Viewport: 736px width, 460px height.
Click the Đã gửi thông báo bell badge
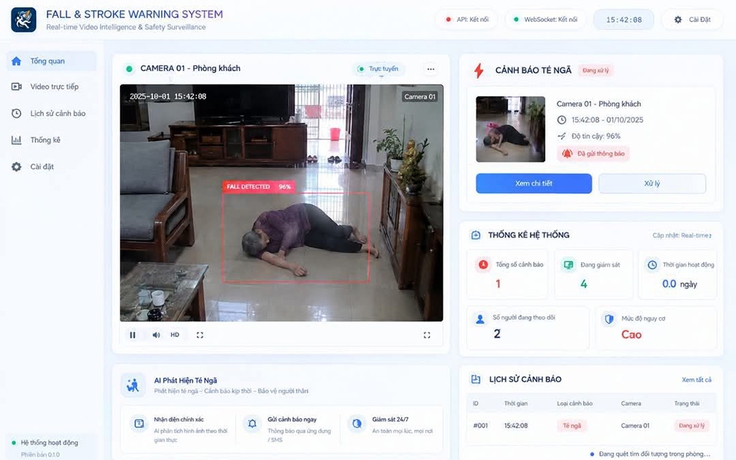click(x=593, y=153)
